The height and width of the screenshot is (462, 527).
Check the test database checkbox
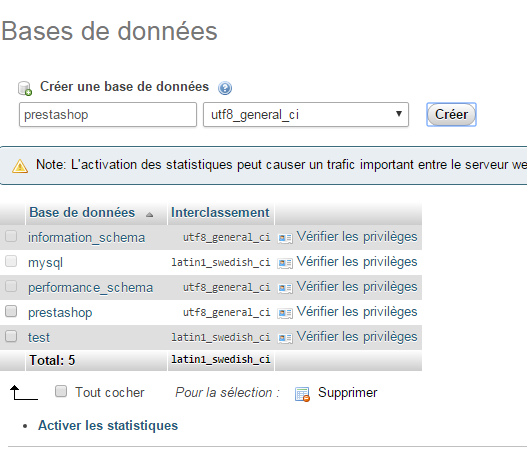[x=11, y=336]
